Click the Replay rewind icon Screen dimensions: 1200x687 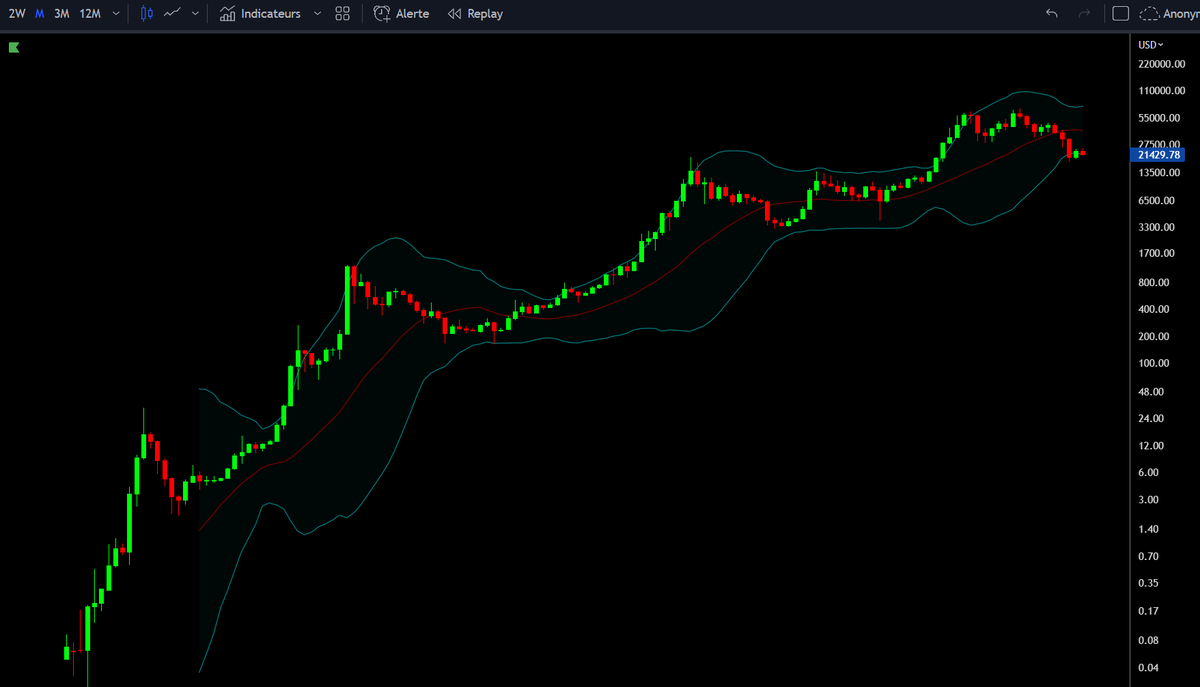point(455,14)
